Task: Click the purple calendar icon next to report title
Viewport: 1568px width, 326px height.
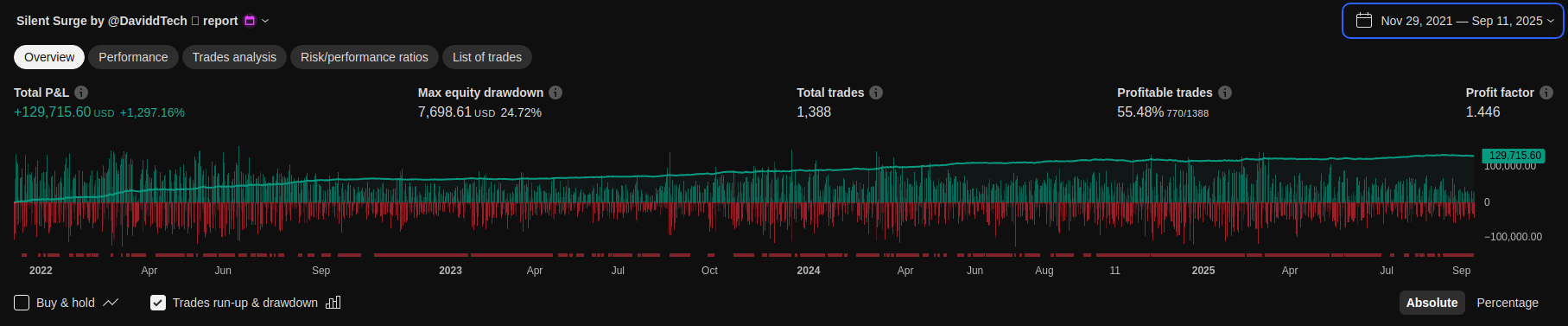Action: pyautogui.click(x=250, y=21)
